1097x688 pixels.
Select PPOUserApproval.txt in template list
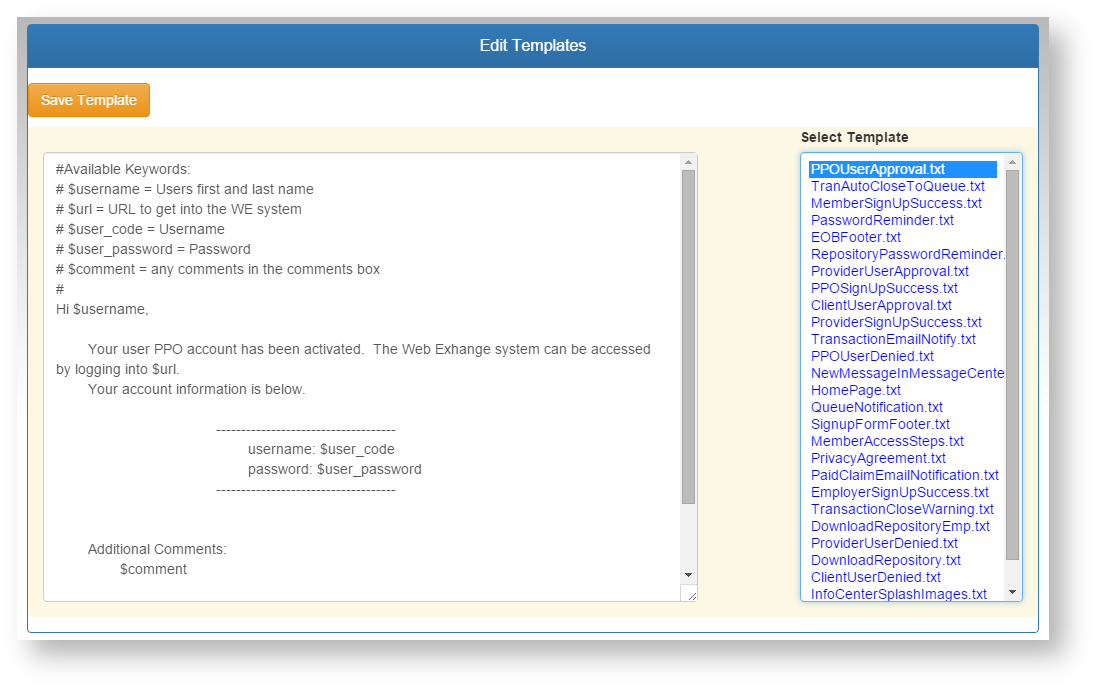coord(903,169)
